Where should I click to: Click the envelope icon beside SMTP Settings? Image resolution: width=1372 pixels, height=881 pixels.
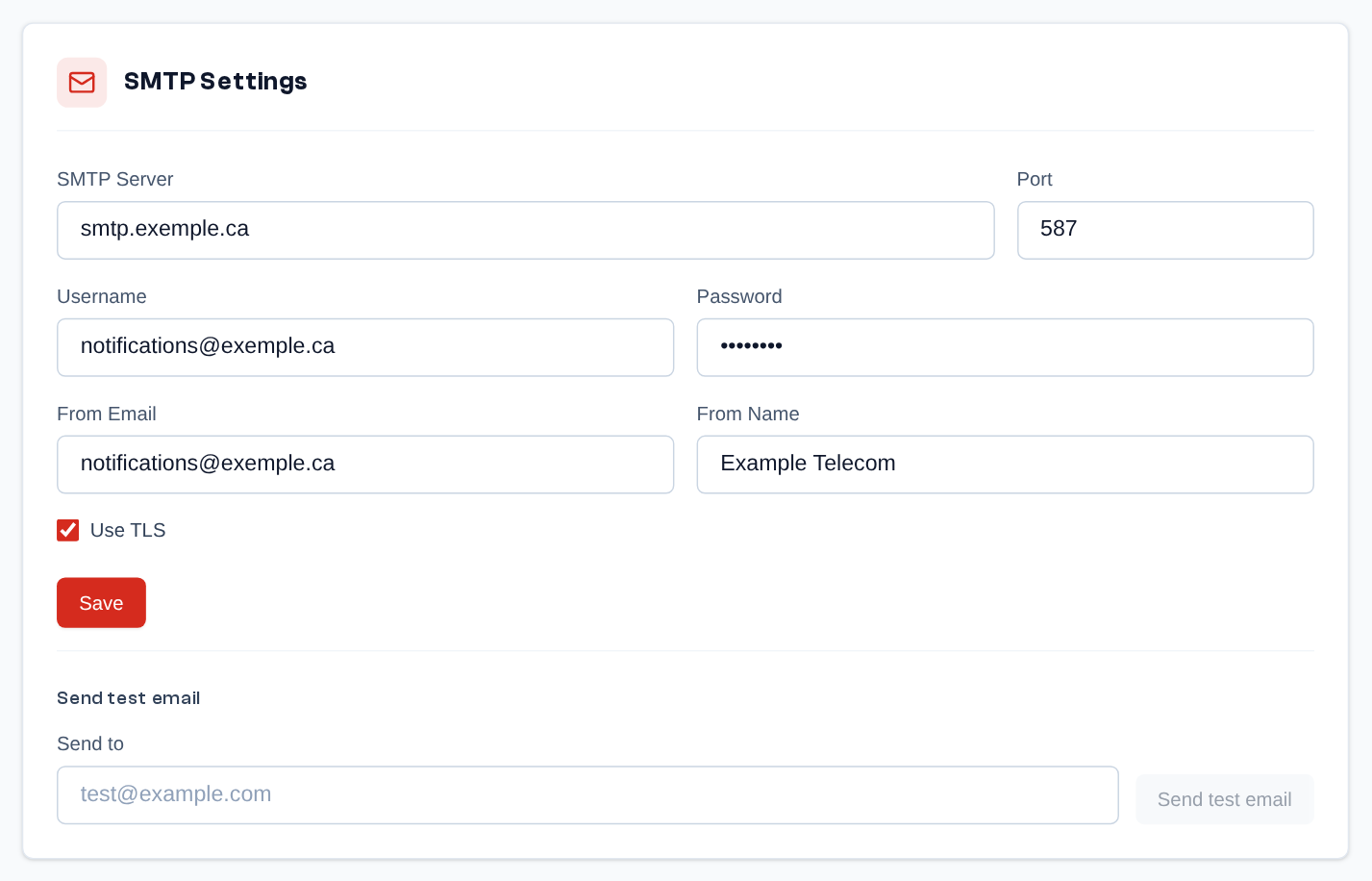point(82,82)
